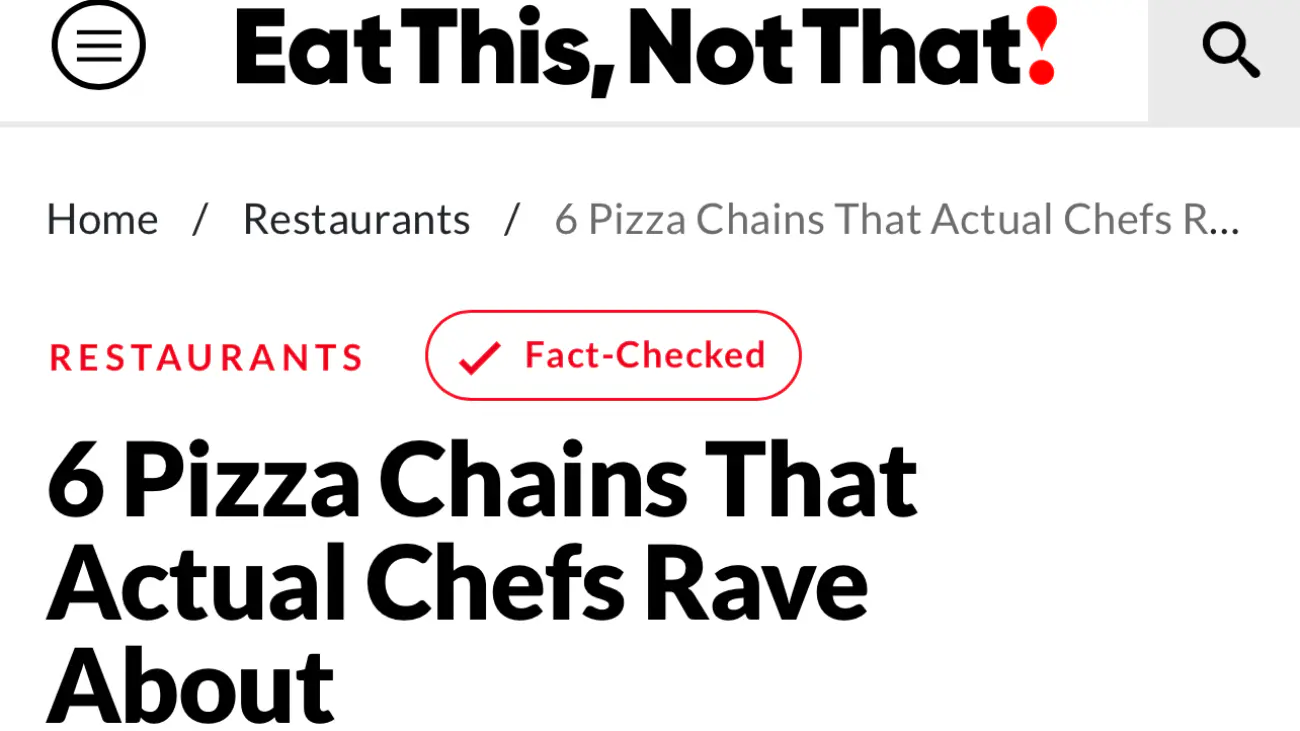
Task: Click the article headline's first line
Action: click(x=482, y=482)
